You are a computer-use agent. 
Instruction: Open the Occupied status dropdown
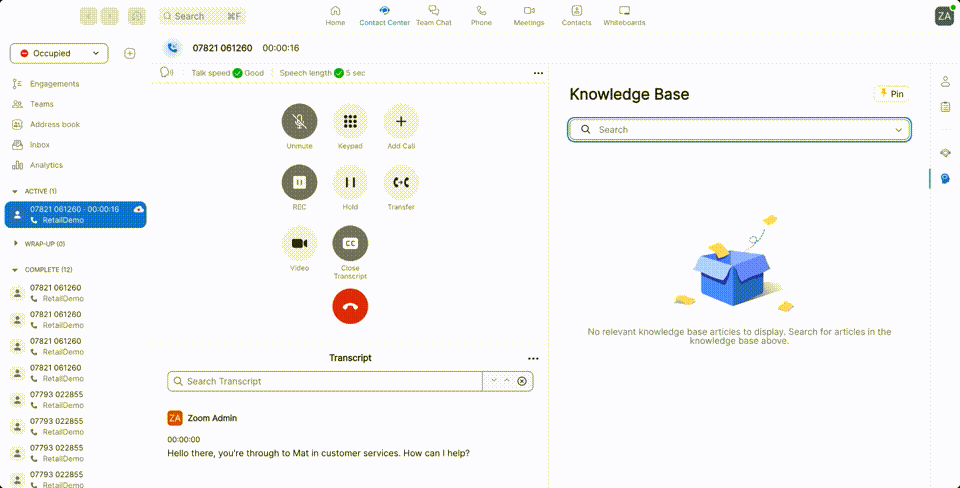(x=59, y=53)
